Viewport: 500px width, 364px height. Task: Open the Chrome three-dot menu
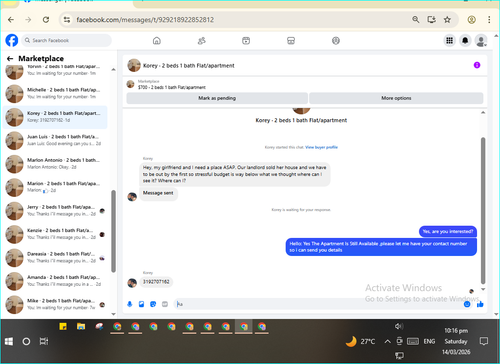(x=489, y=20)
